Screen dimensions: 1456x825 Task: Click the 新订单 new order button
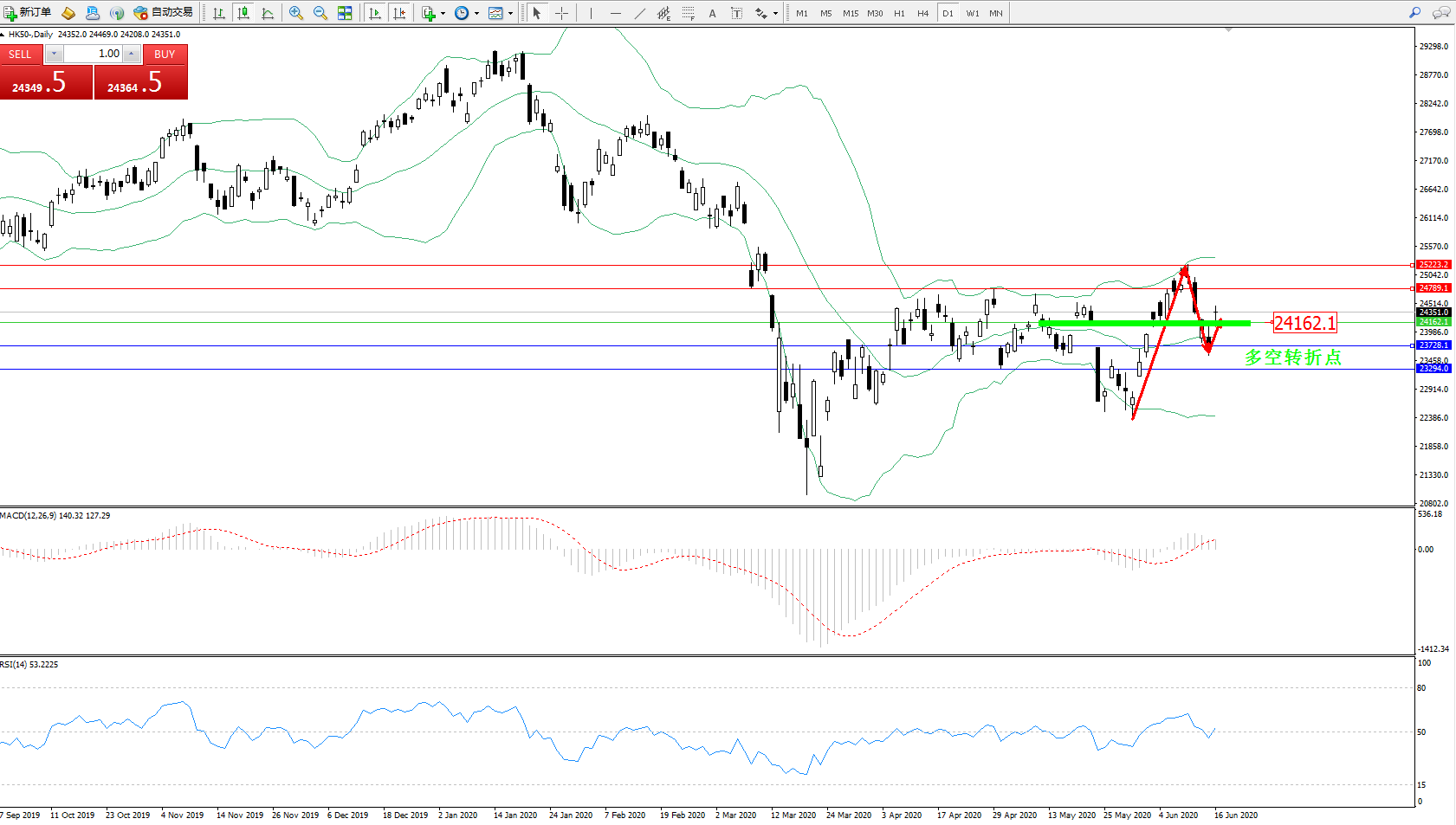(28, 13)
